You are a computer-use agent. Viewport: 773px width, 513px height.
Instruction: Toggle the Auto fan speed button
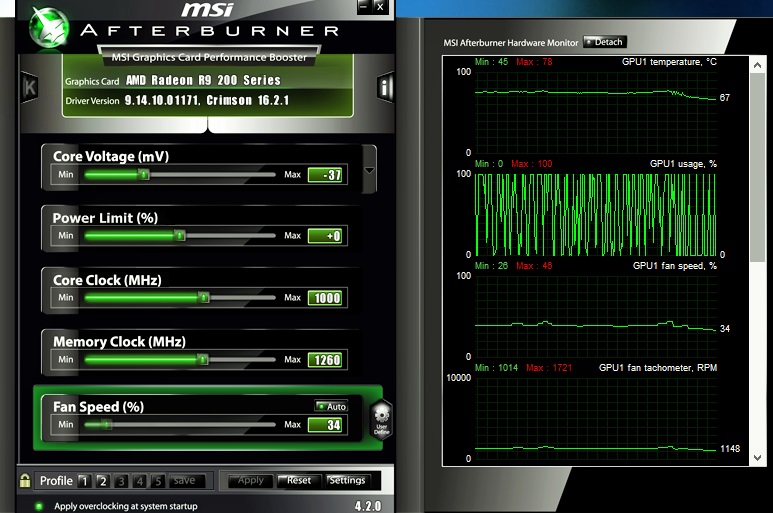(331, 406)
